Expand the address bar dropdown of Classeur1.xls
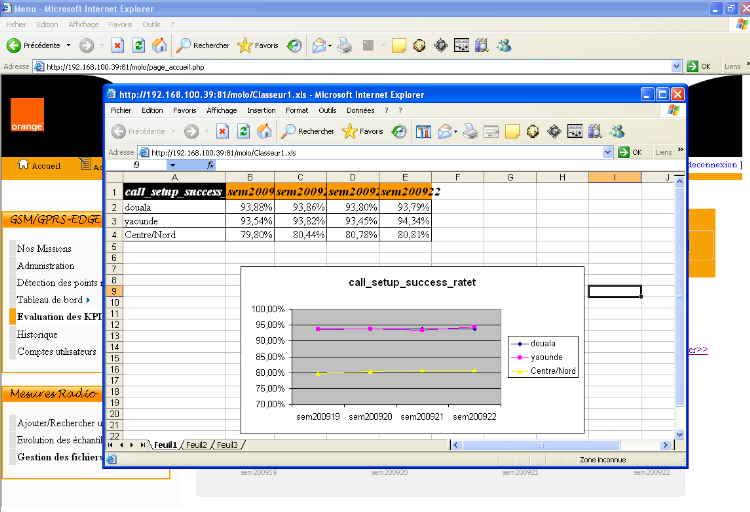 click(609, 152)
